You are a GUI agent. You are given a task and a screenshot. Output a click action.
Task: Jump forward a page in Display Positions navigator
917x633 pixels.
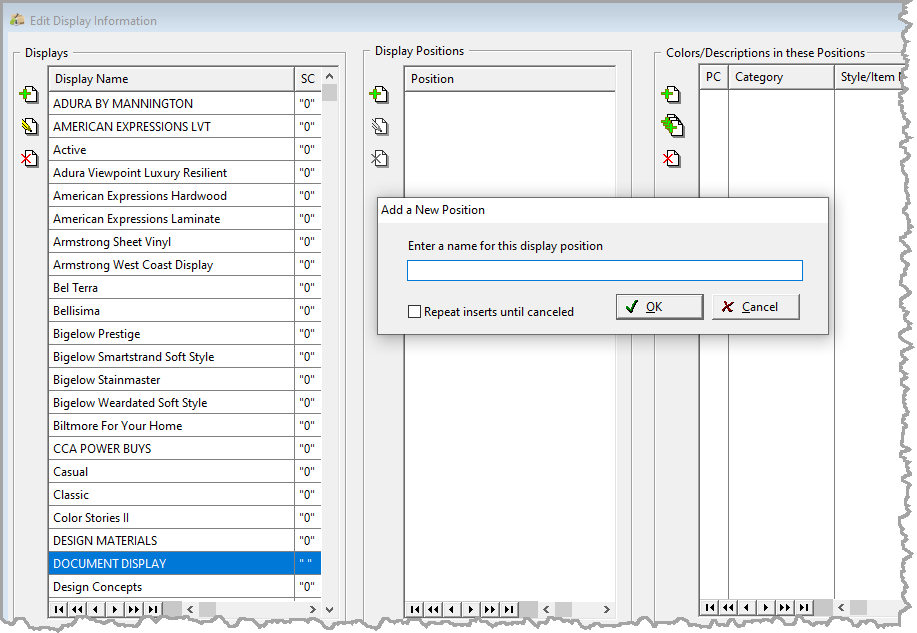point(490,609)
